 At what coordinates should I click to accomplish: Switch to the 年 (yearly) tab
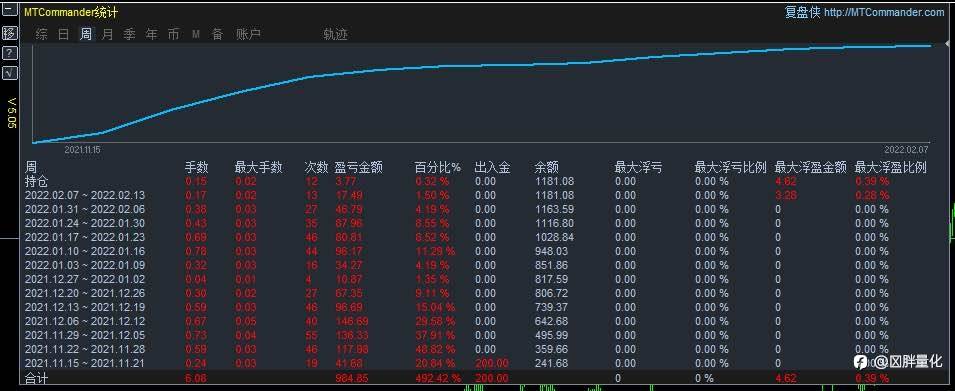click(x=152, y=35)
